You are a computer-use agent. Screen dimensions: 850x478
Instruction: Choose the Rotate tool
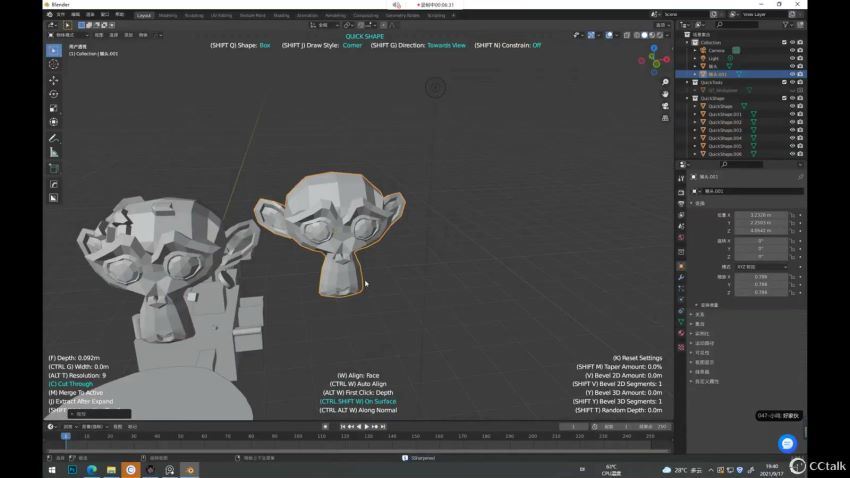[54, 94]
